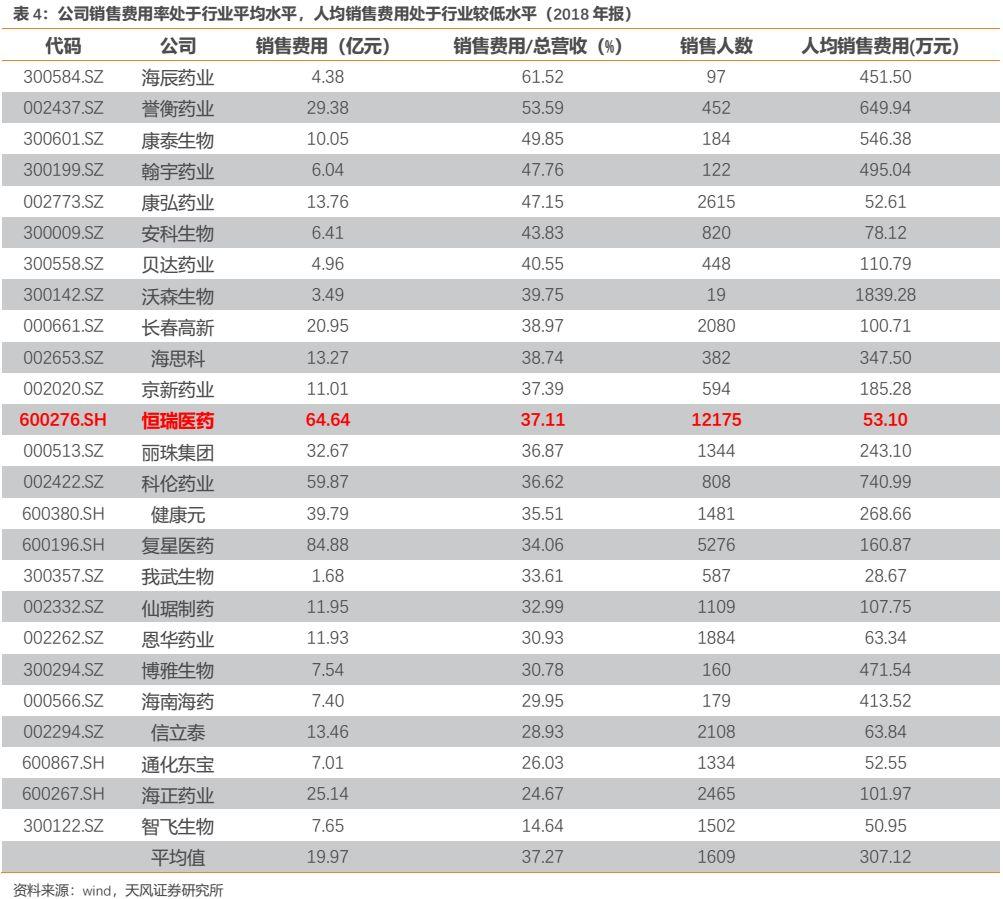
Task: Click average headcount 1609
Action: [x=716, y=856]
